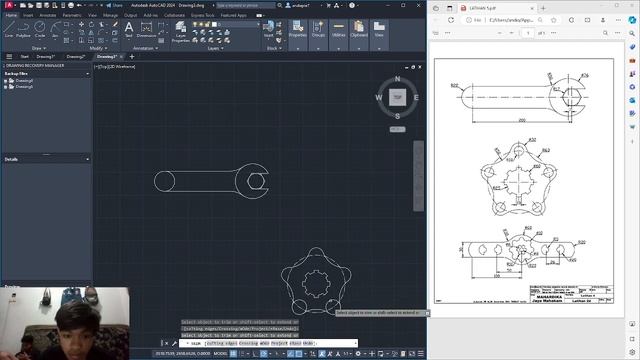Select the Arc tool
Viewport: 640px width, 360px height.
click(x=55, y=29)
